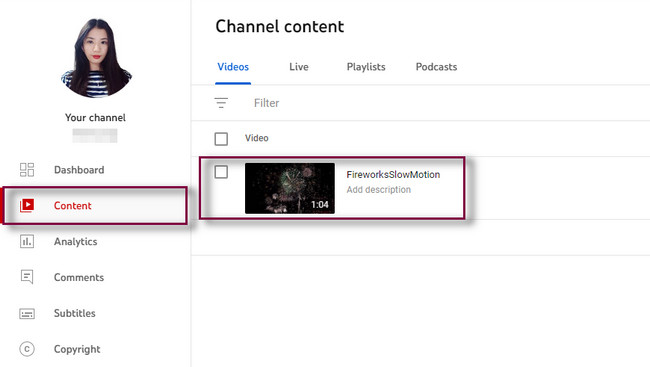Click the Video column header
Viewport: 650px width, 367px height.
pyautogui.click(x=257, y=138)
